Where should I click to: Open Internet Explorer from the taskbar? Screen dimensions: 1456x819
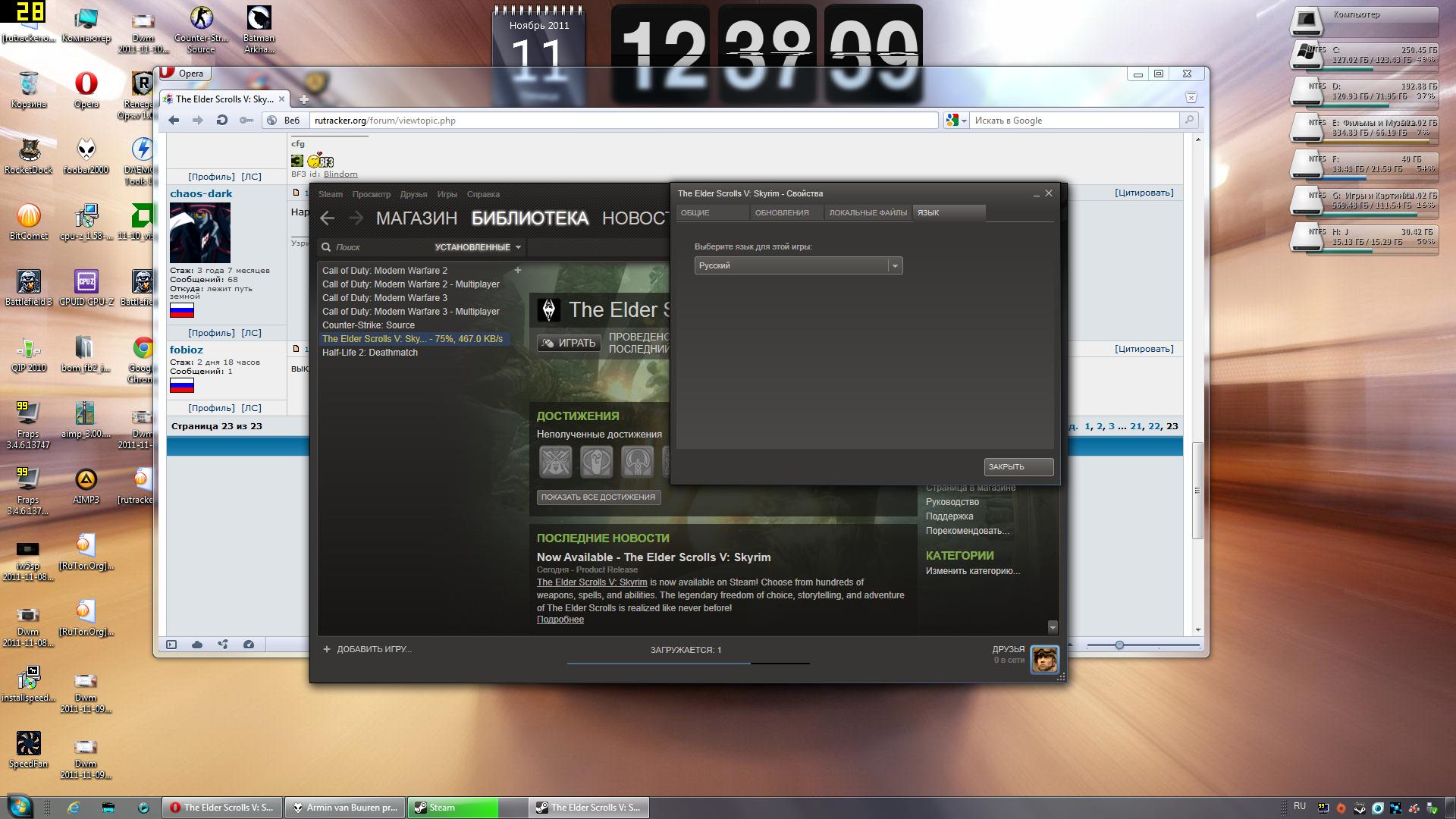click(73, 808)
